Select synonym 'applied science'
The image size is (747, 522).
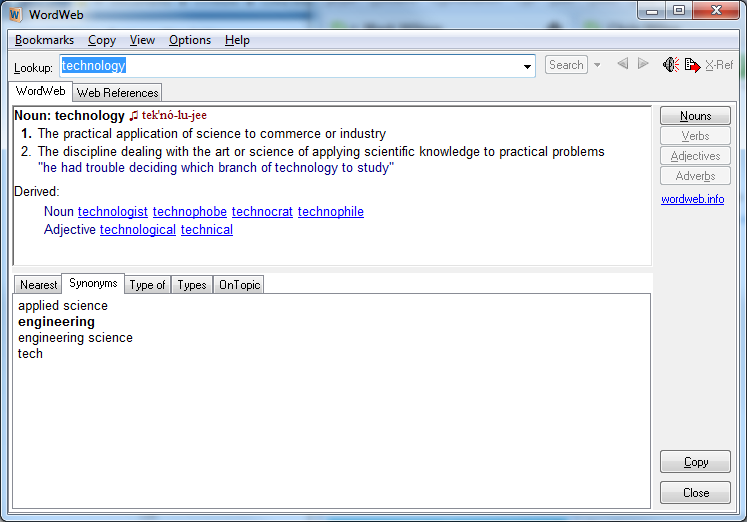(x=63, y=306)
